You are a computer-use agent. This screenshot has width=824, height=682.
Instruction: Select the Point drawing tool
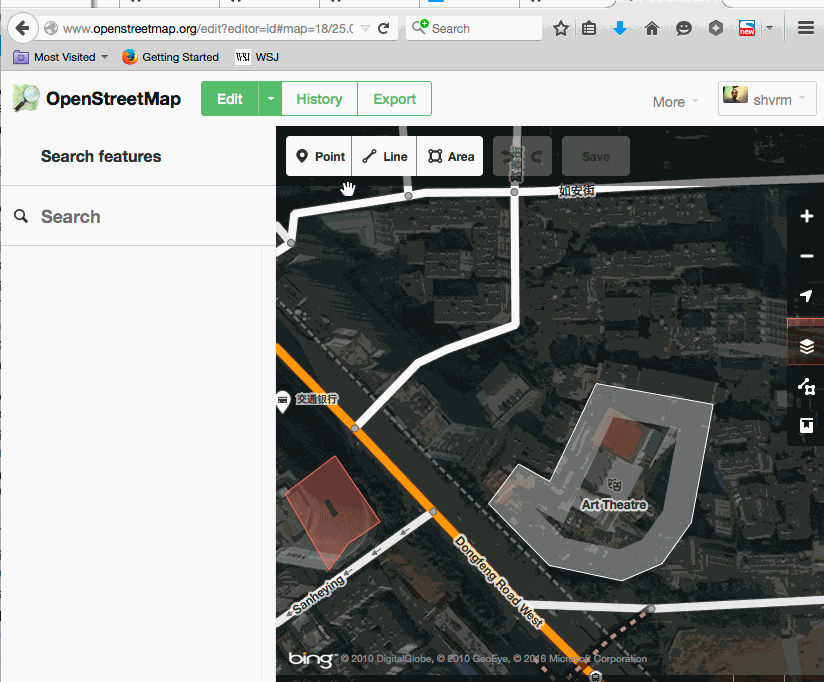(x=319, y=156)
